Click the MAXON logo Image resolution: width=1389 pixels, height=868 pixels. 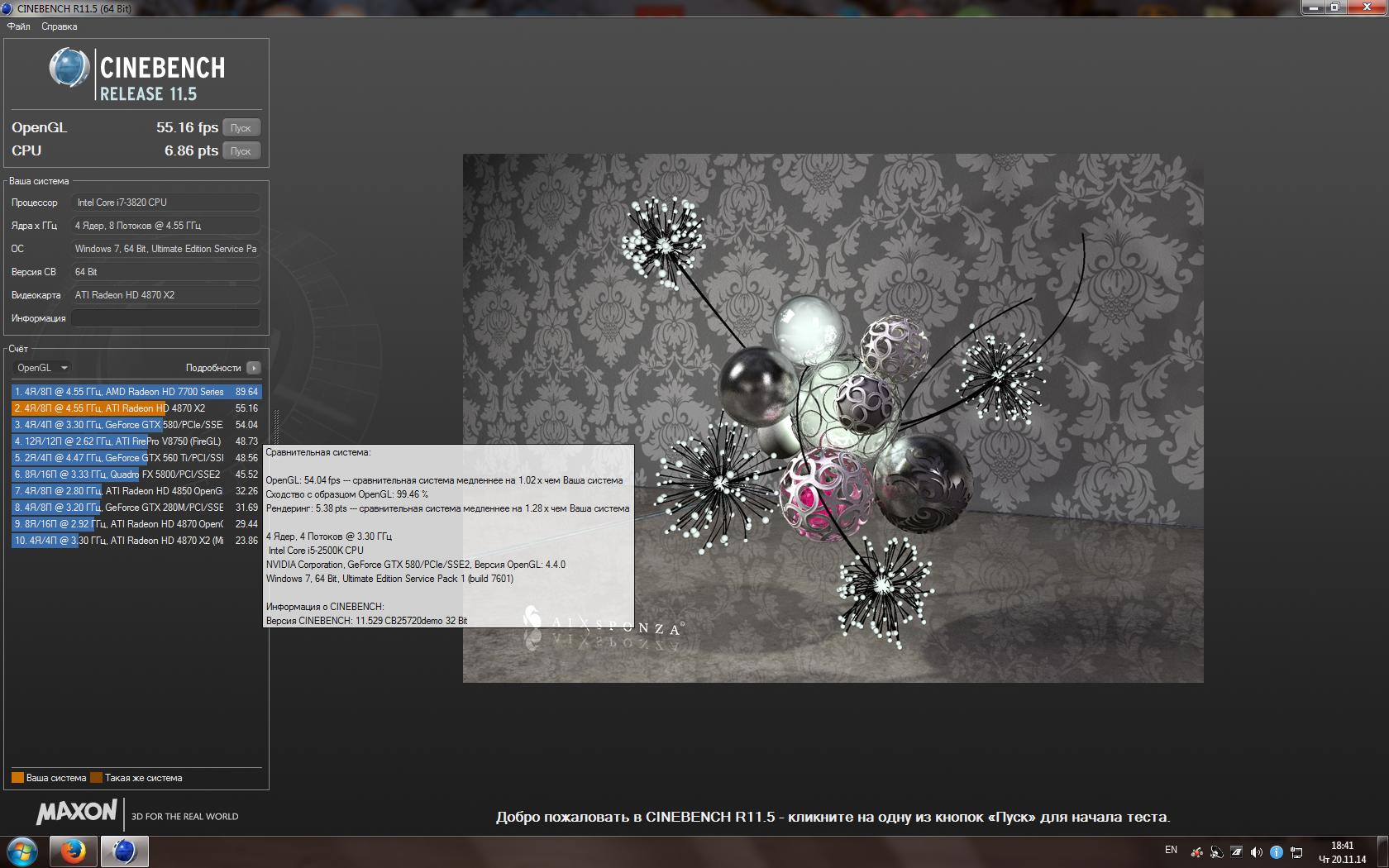(77, 813)
